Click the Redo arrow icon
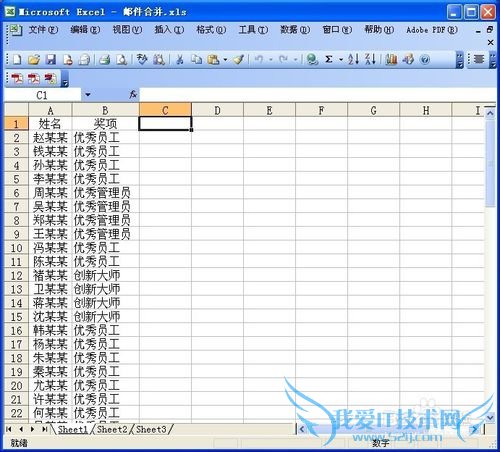 pyautogui.click(x=284, y=60)
